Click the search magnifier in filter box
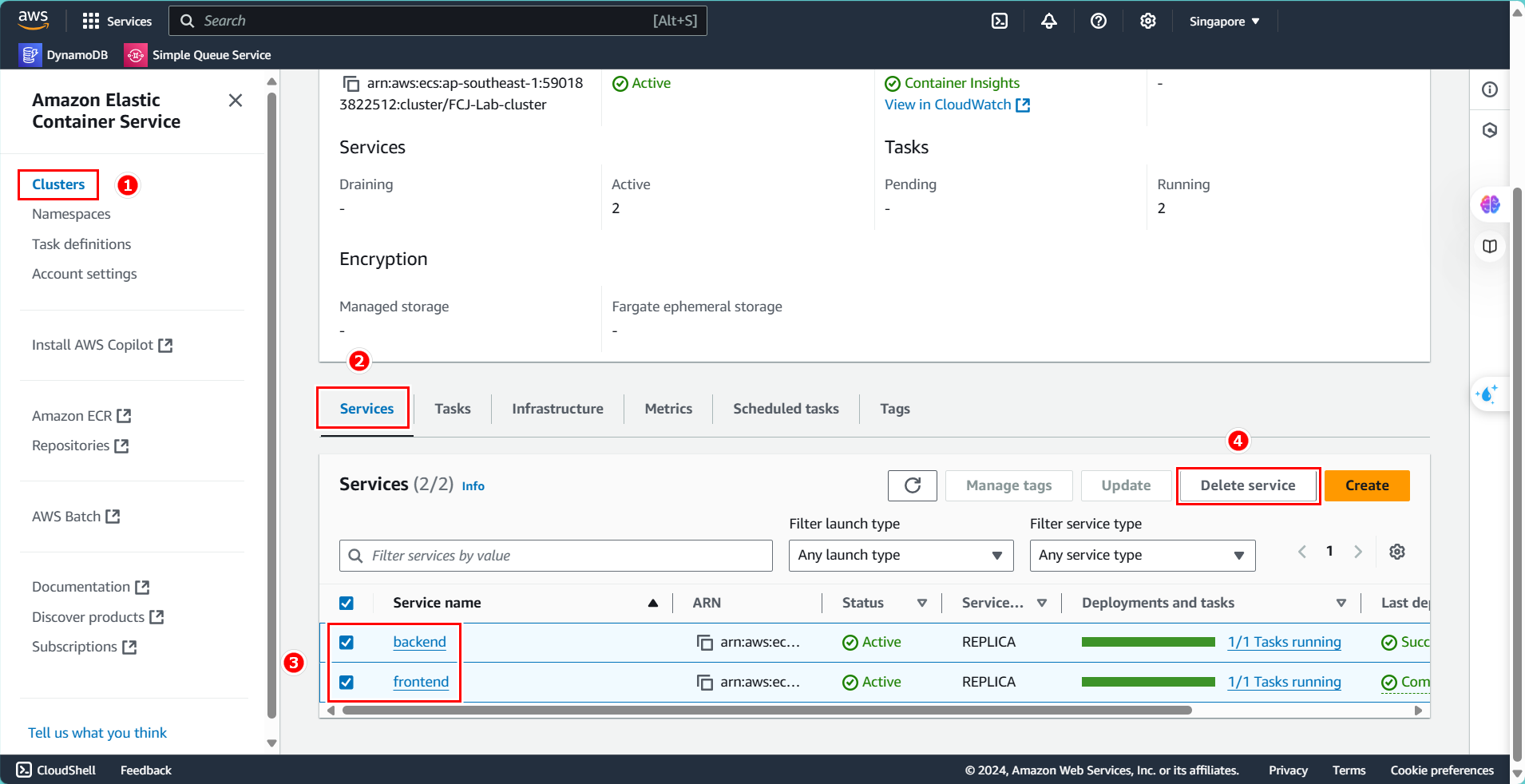The image size is (1525, 784). coord(356,556)
